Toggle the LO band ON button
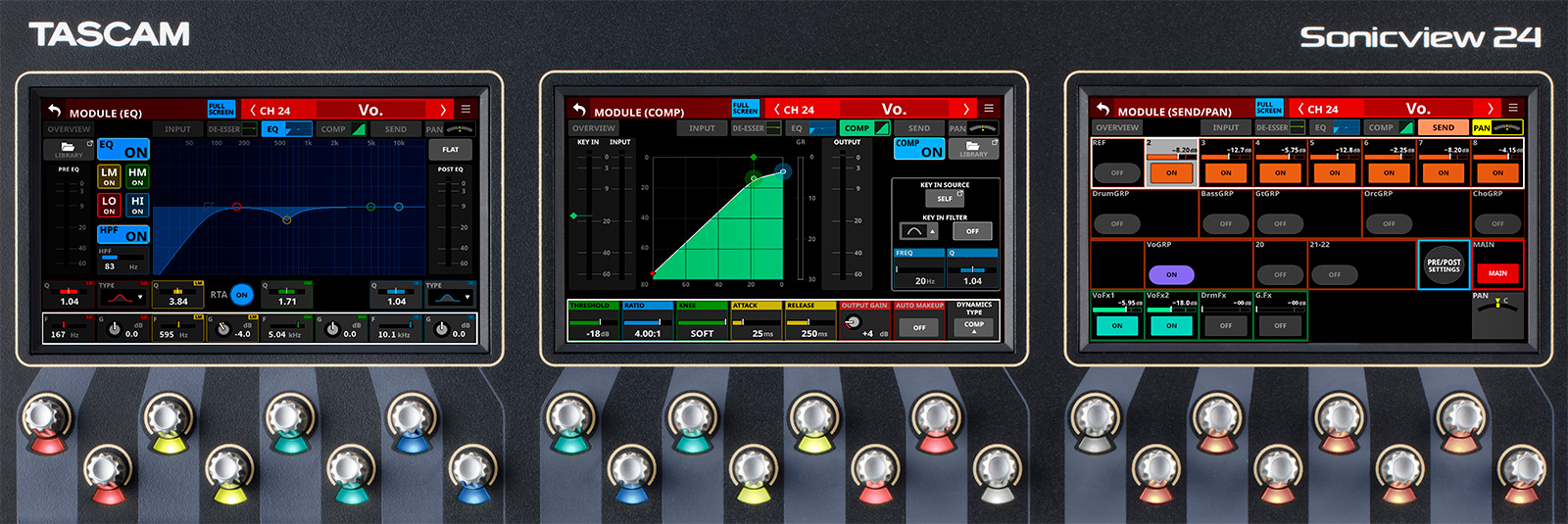The height and width of the screenshot is (524, 1568). (x=109, y=206)
